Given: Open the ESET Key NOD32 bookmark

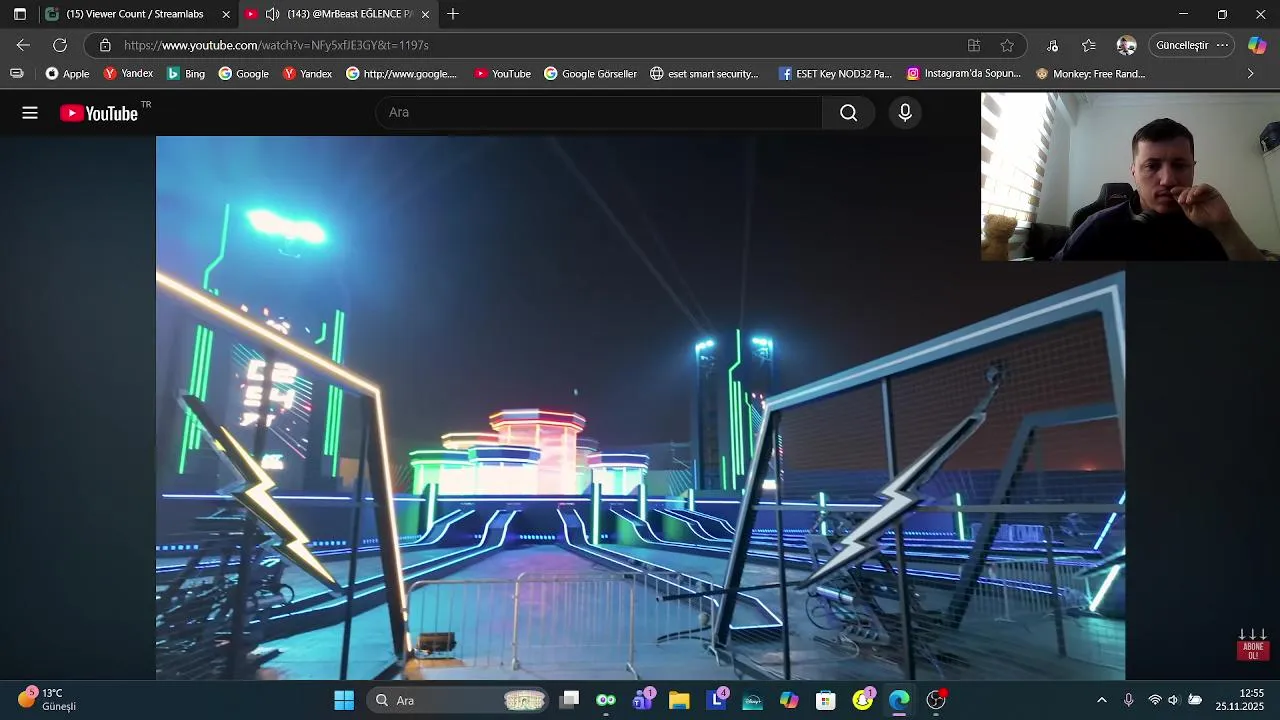Looking at the screenshot, I should pos(835,73).
